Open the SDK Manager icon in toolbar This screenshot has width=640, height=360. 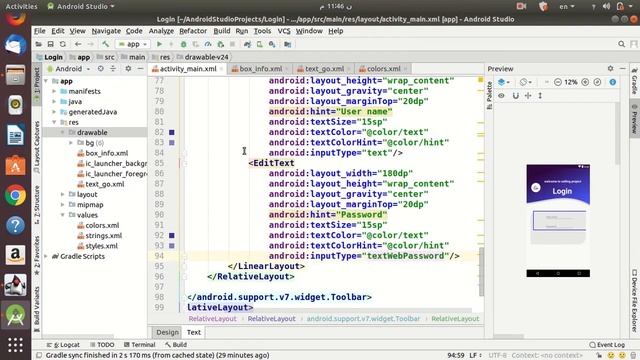click(272, 44)
